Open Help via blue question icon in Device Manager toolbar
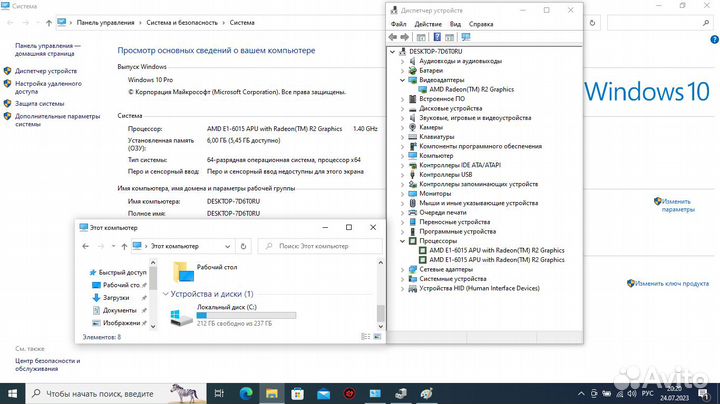The image size is (720, 404). (437, 37)
